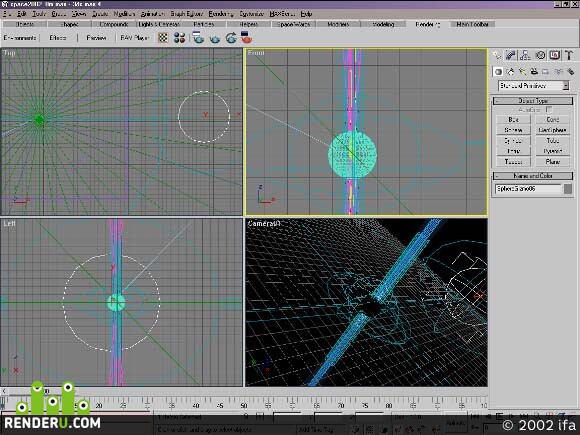
Task: Click the Quick Render teapot icon
Action: (x=215, y=38)
